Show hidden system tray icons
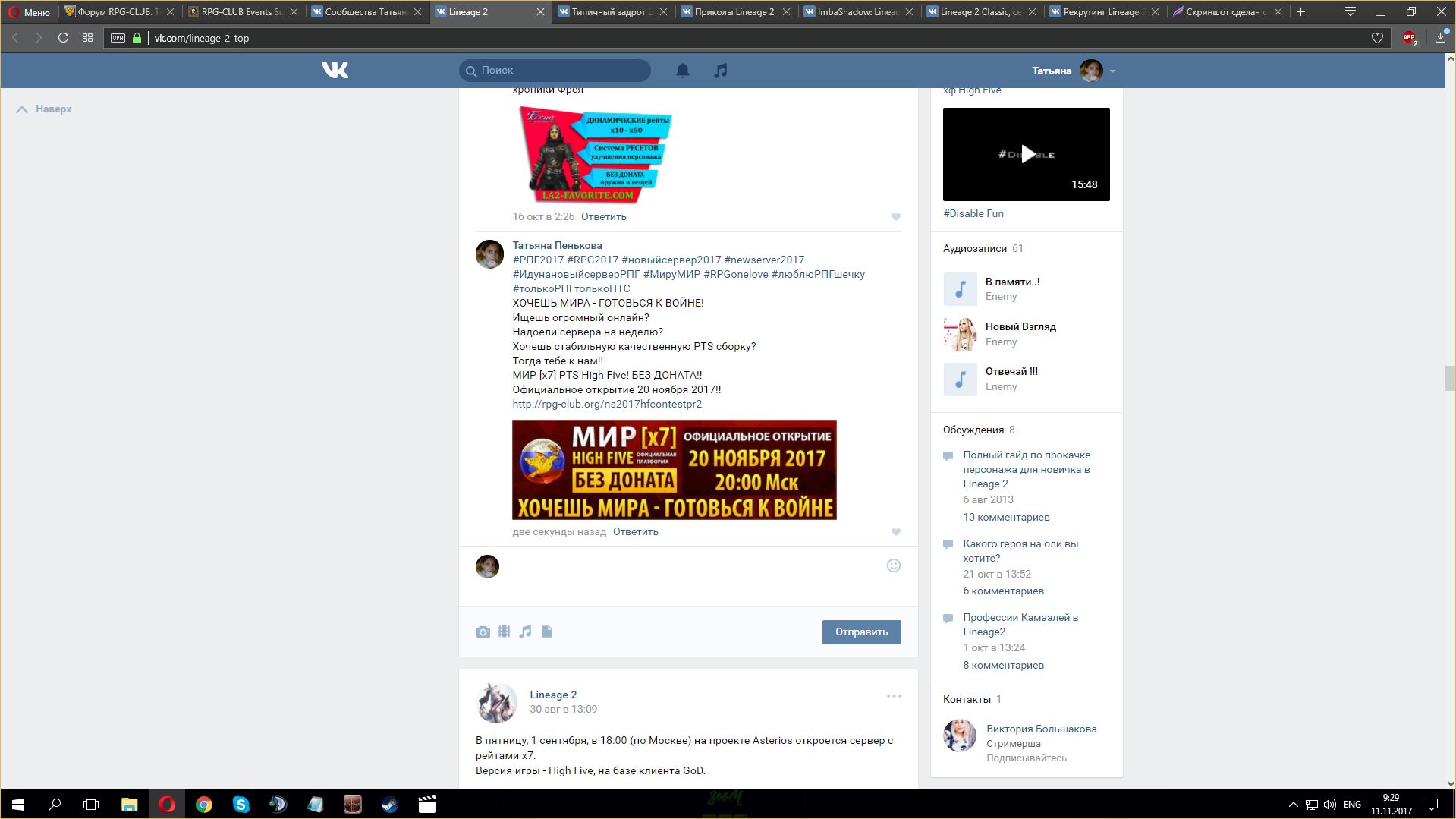This screenshot has width=1456, height=819. click(1293, 805)
